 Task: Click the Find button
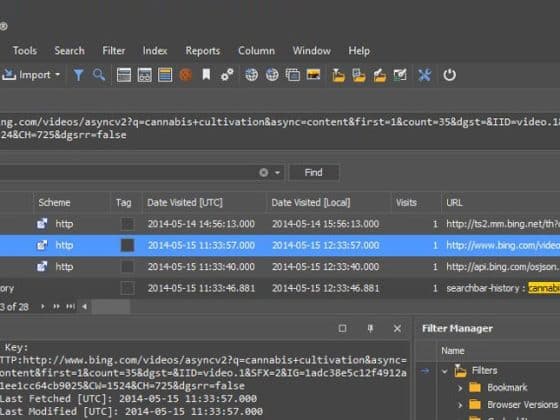coord(314,172)
